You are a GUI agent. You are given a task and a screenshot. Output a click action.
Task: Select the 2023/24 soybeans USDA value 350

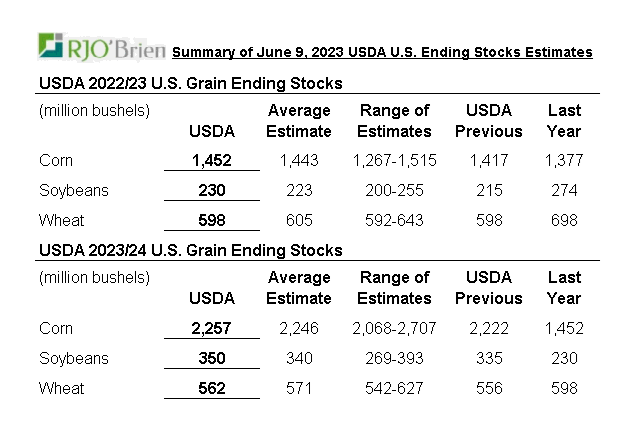(x=212, y=358)
